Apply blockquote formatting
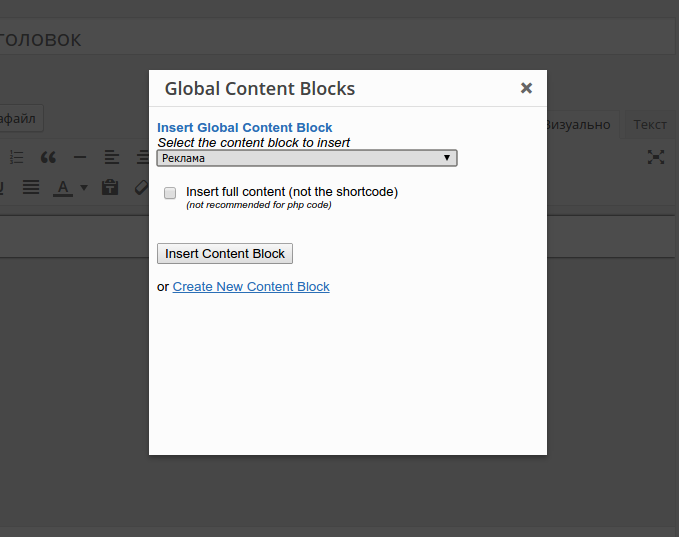The image size is (679, 537). 48,157
